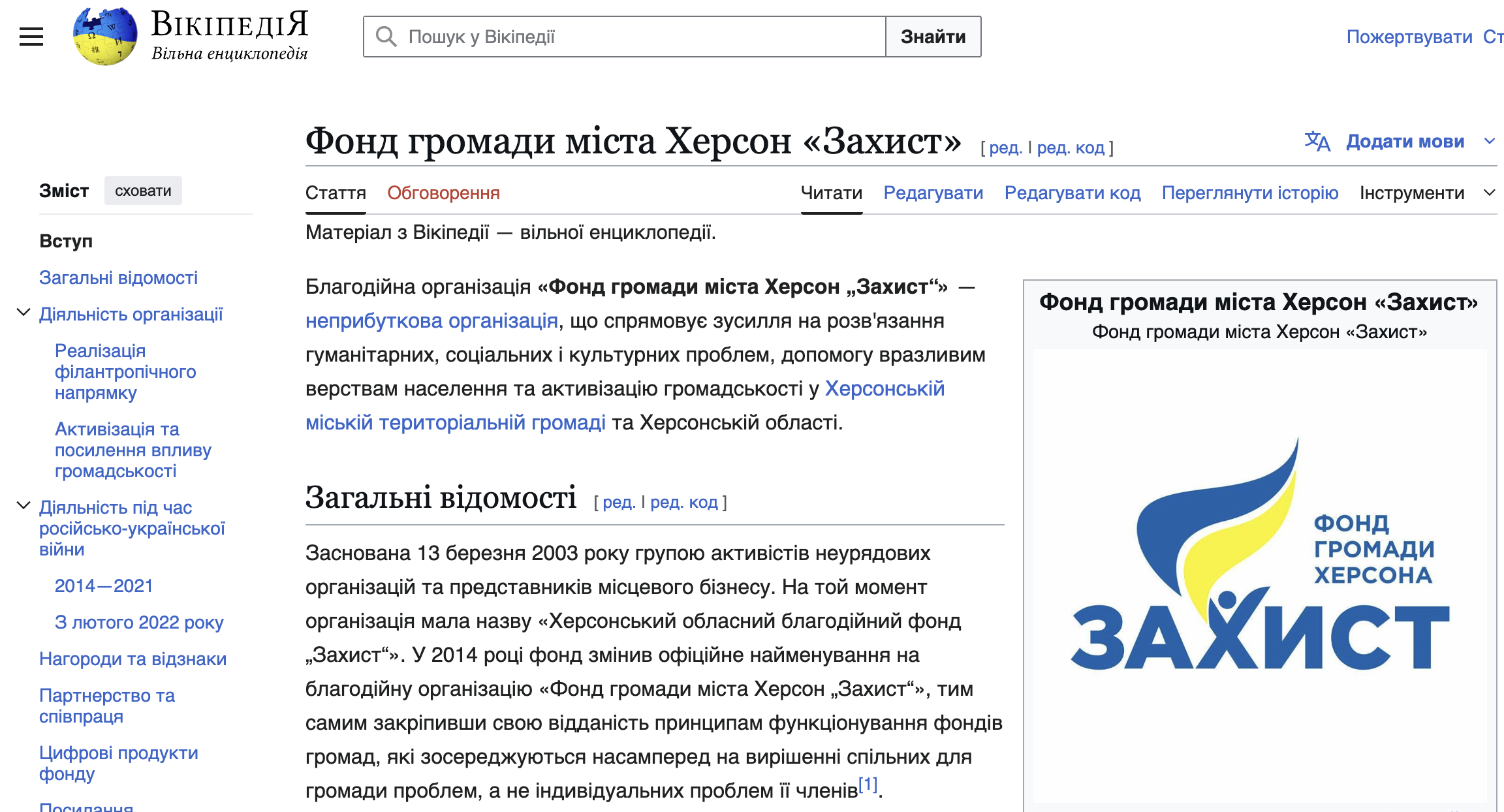Viewport: 1504px width, 812px height.
Task: Click the language translate icon
Action: pyautogui.click(x=1317, y=141)
